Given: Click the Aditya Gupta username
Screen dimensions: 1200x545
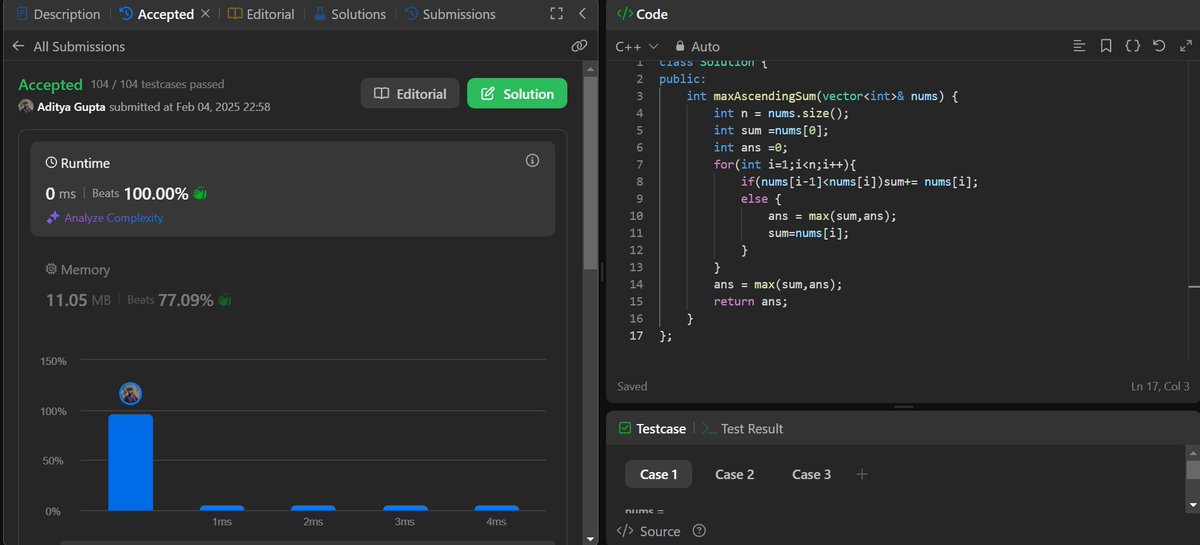Looking at the screenshot, I should (x=70, y=106).
